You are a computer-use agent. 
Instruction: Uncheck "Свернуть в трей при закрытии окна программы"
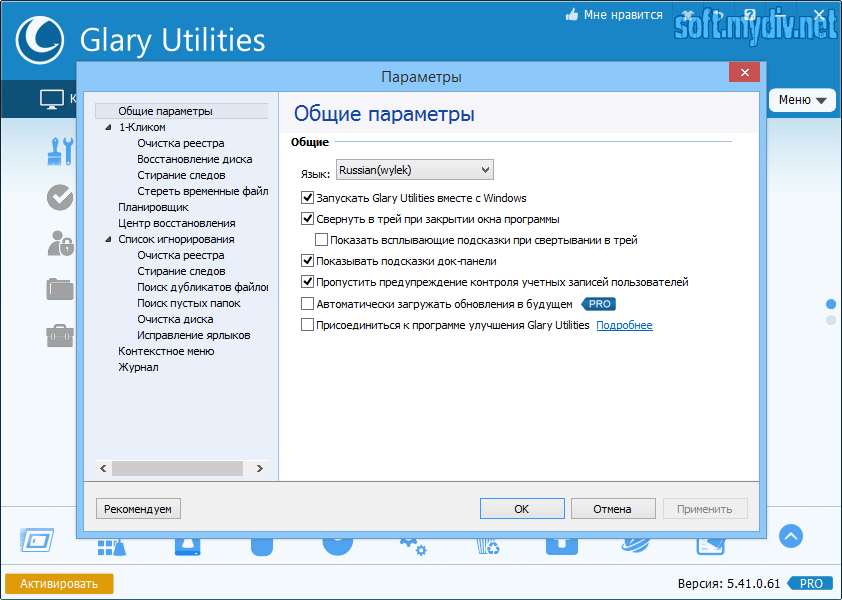click(307, 219)
